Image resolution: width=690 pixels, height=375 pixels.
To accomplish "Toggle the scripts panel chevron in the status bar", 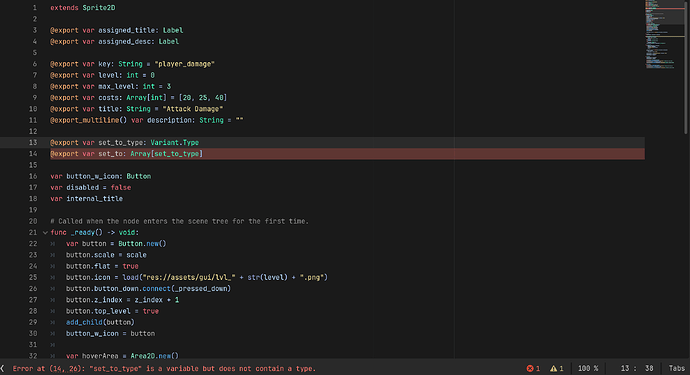I will pyautogui.click(x=2, y=368).
